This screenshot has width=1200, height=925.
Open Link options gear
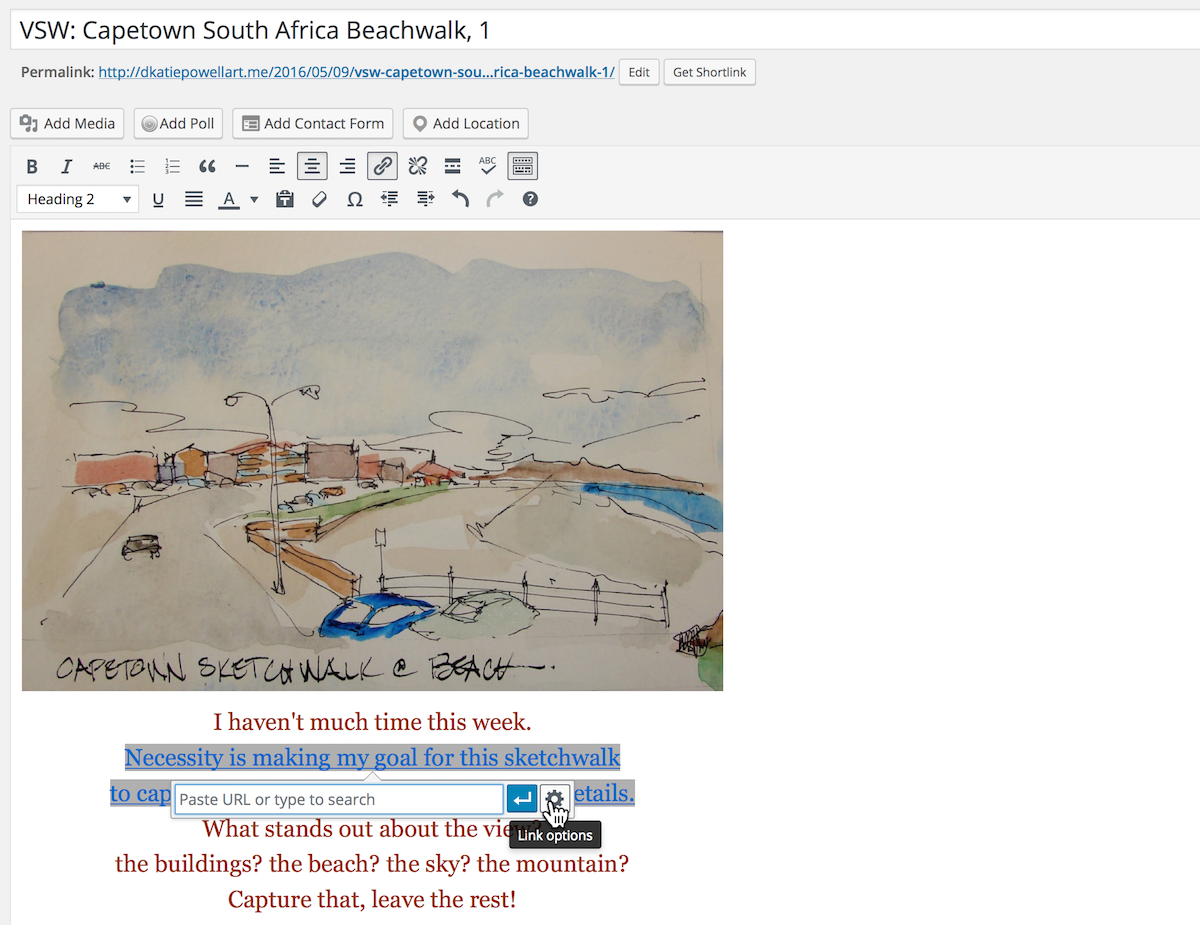click(554, 799)
